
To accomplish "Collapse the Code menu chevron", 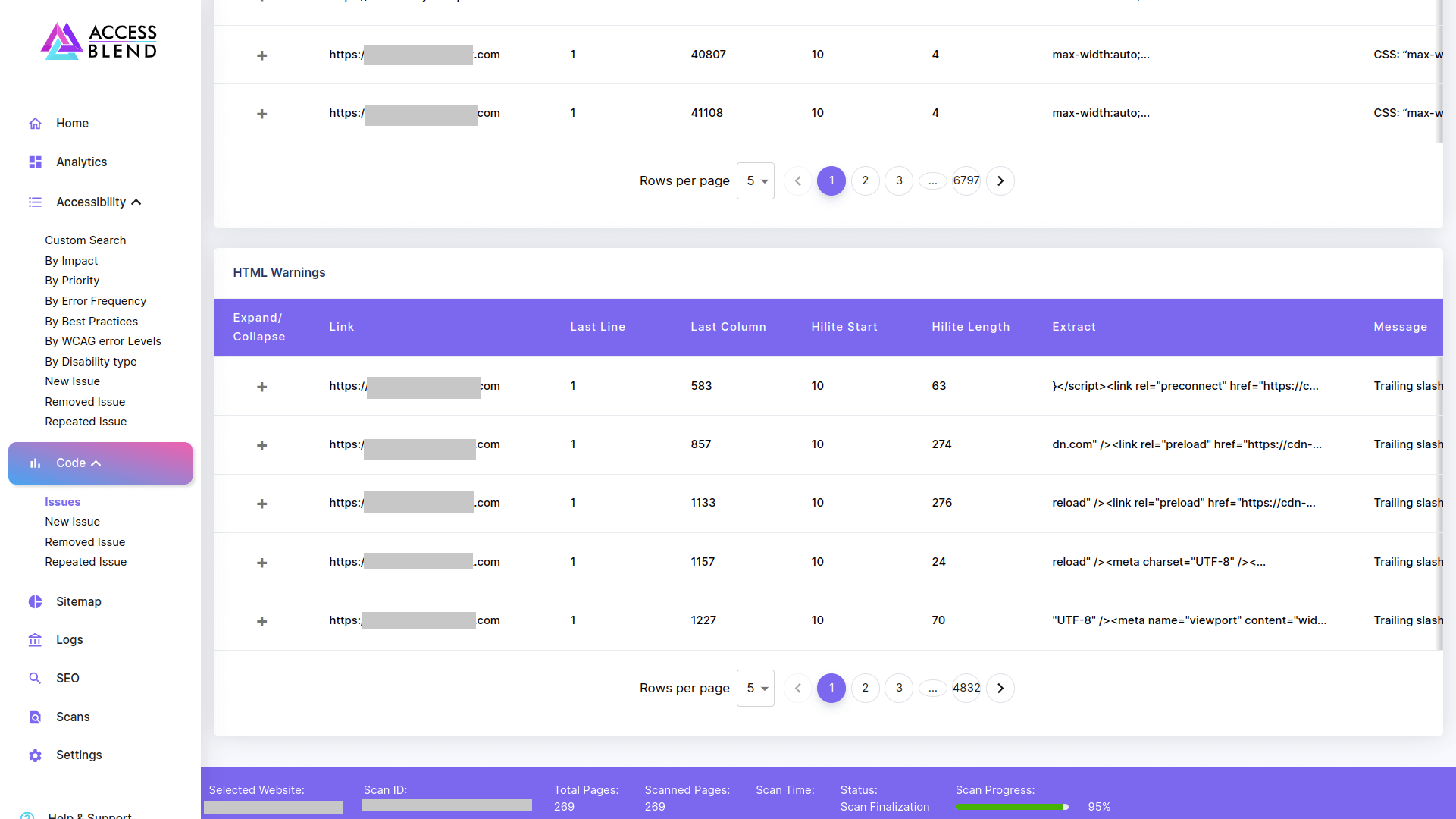I will pos(96,463).
